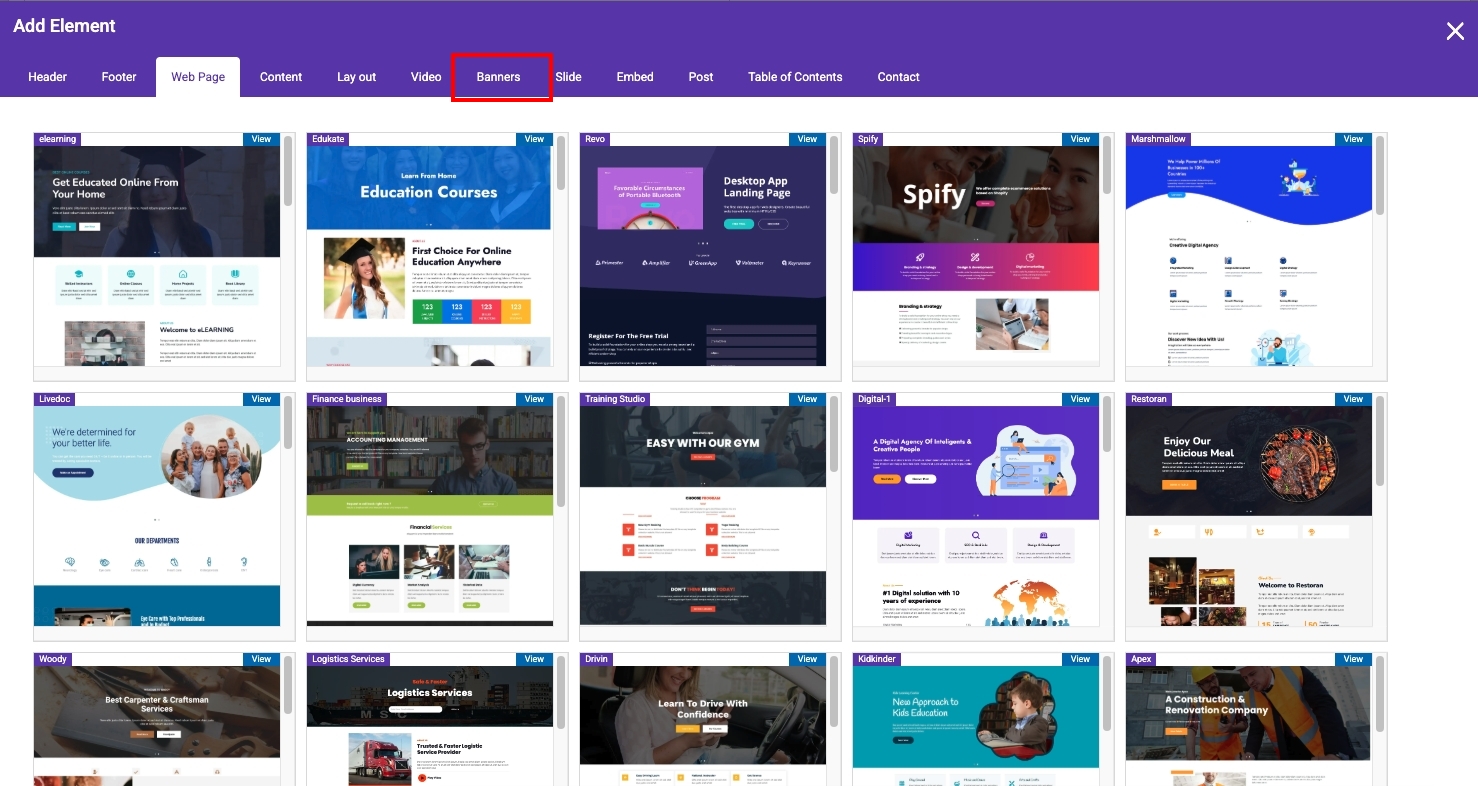Screen dimensions: 1478x786
Task: Close the Add Element dialog
Action: (x=1455, y=31)
